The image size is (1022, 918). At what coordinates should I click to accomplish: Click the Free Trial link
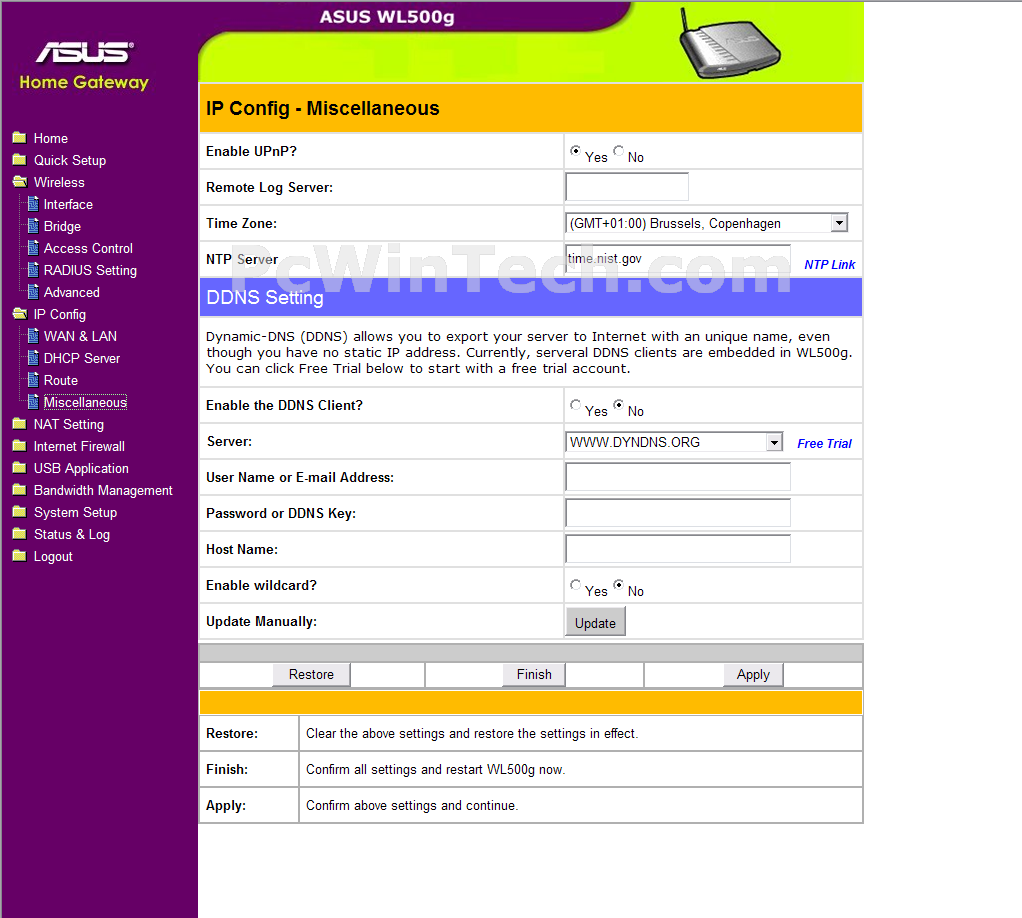pos(824,443)
